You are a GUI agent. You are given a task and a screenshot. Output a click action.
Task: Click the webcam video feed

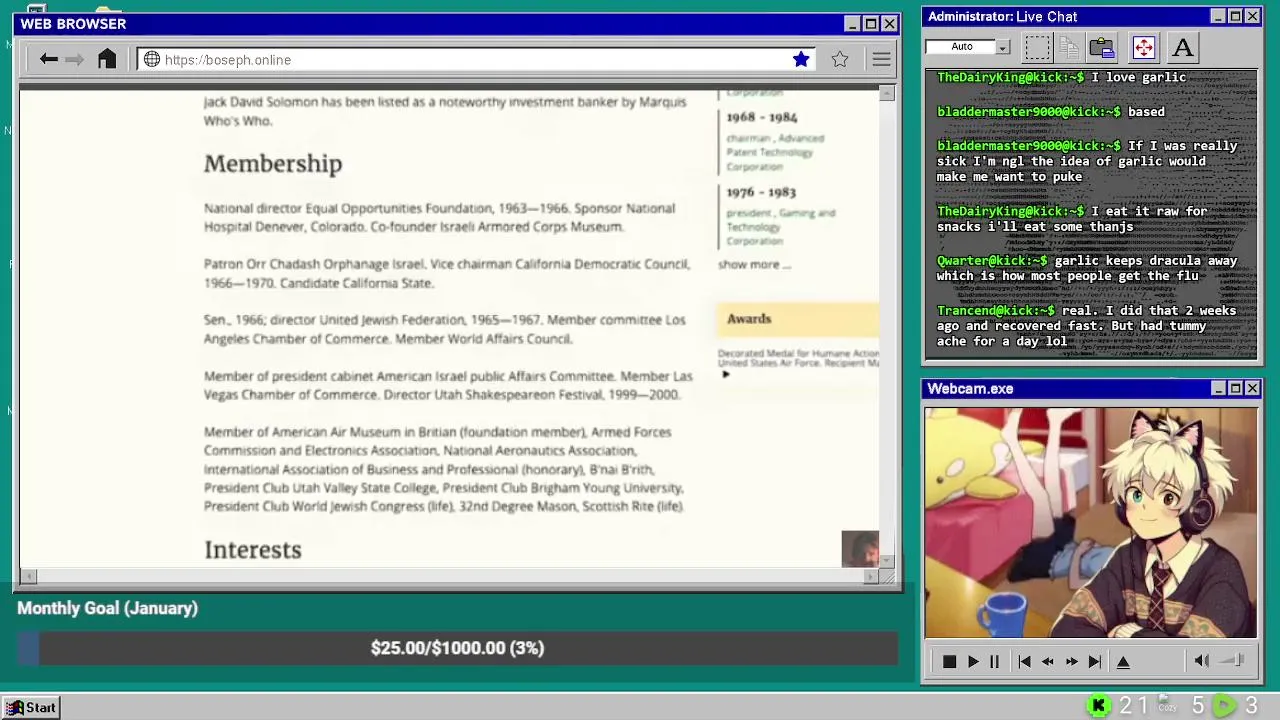pyautogui.click(x=1090, y=522)
